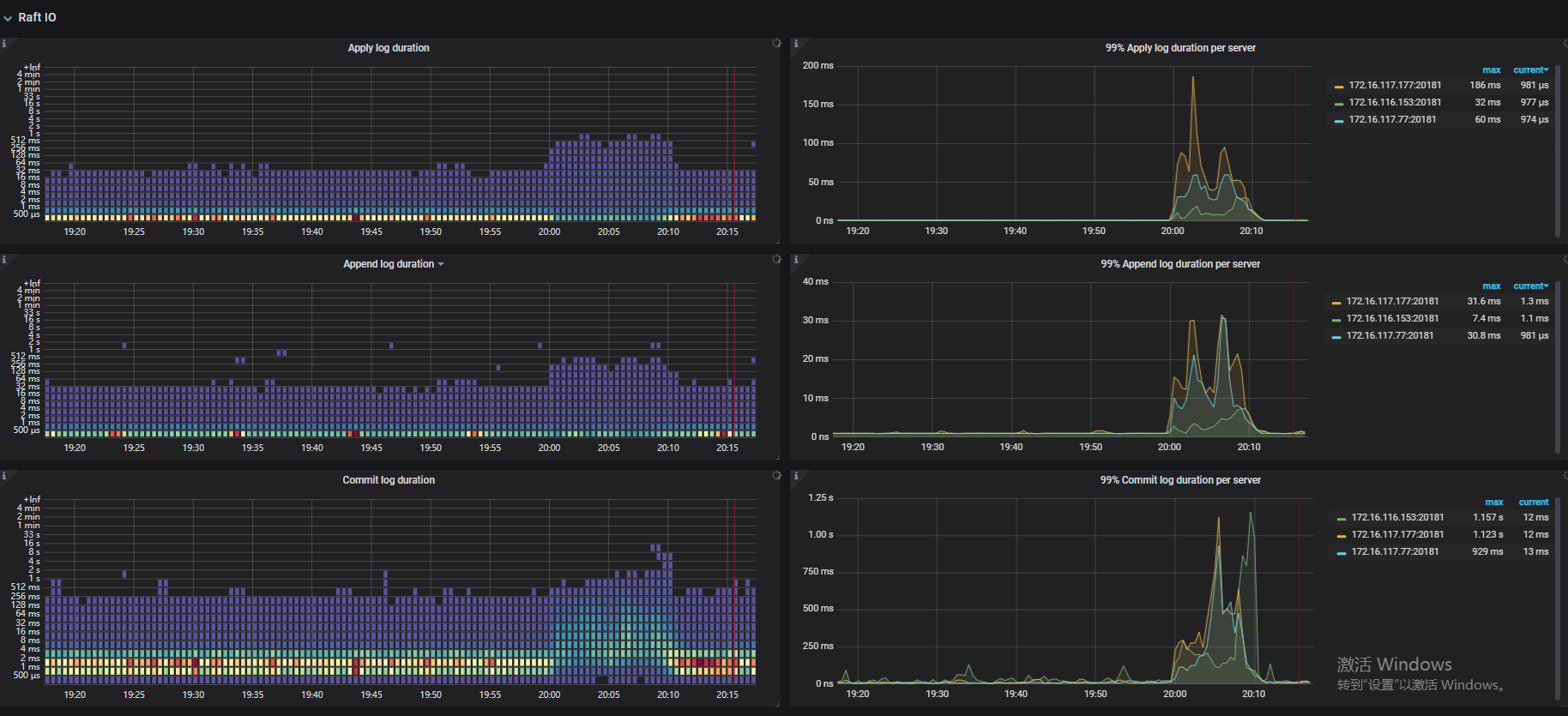Image resolution: width=1568 pixels, height=716 pixels.
Task: Sort Apply log legend by current column
Action: (1530, 70)
